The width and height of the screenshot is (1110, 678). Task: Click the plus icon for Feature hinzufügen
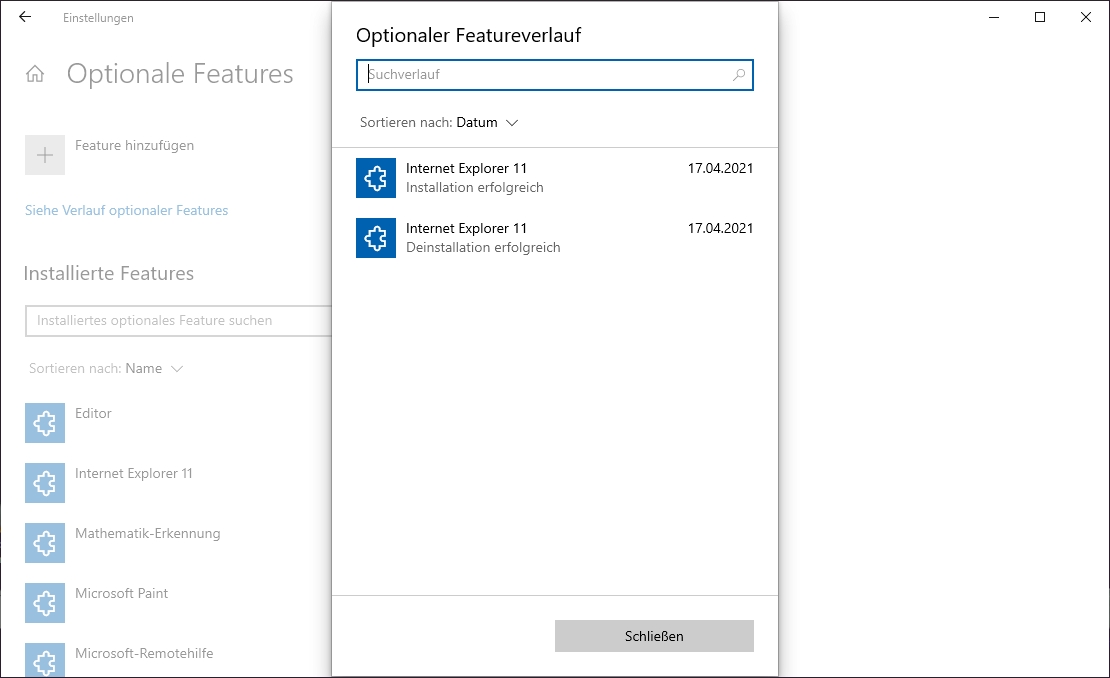tap(45, 155)
